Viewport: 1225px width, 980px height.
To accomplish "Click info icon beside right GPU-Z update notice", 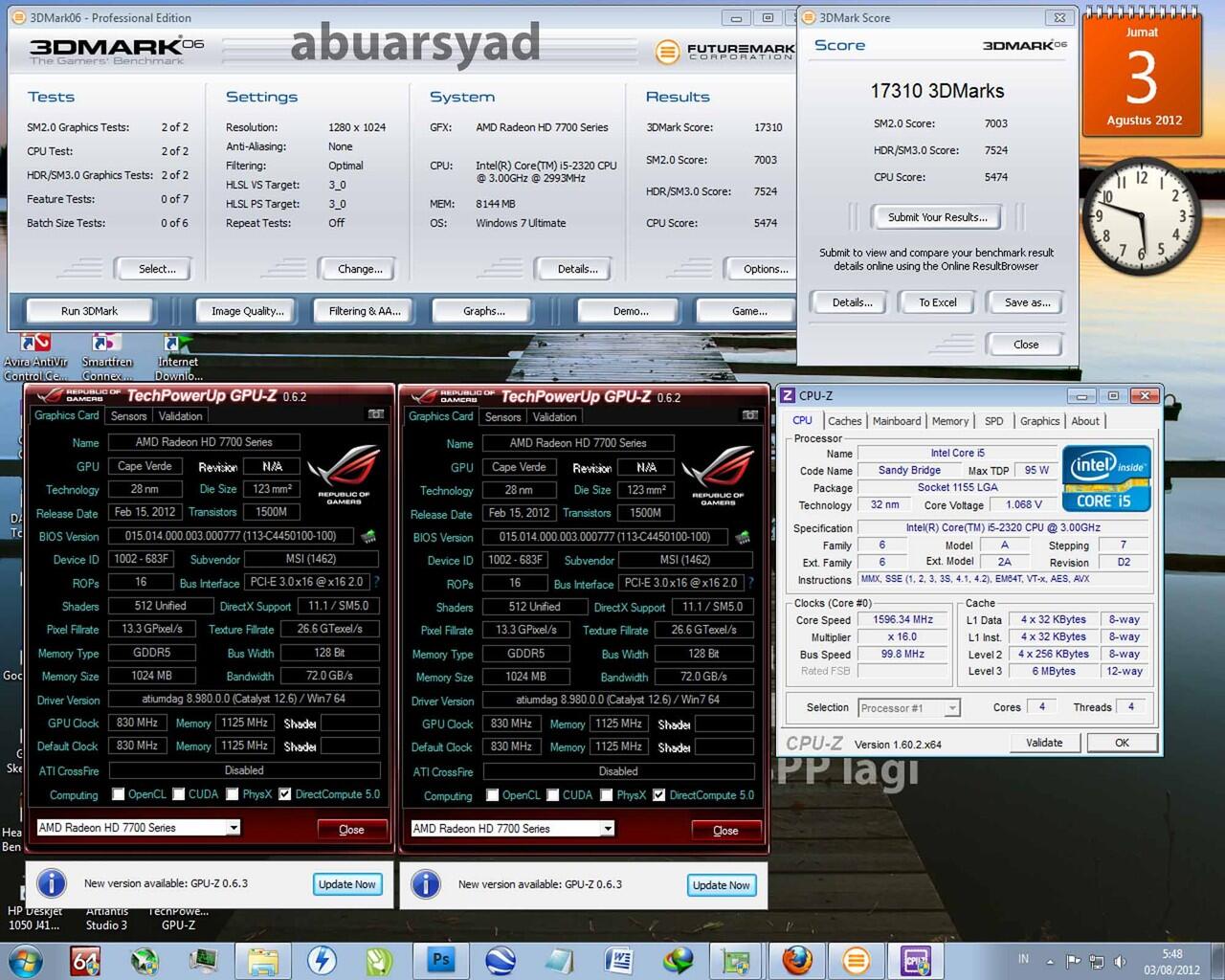I will pos(426,884).
